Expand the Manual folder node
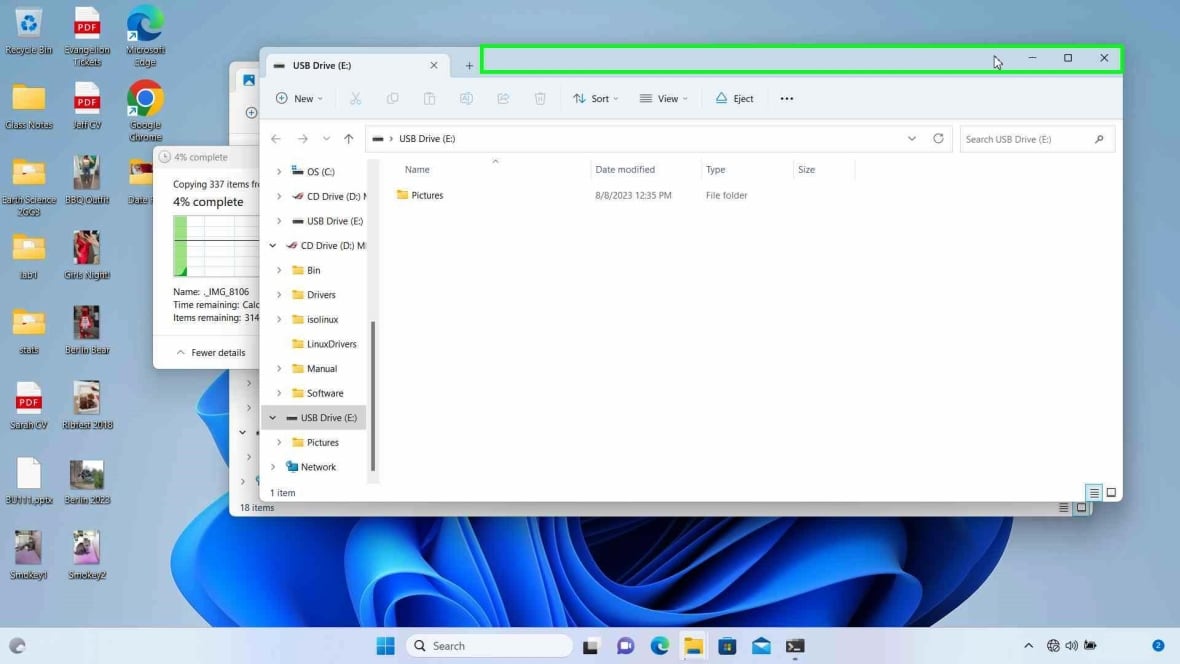 pyautogui.click(x=278, y=369)
